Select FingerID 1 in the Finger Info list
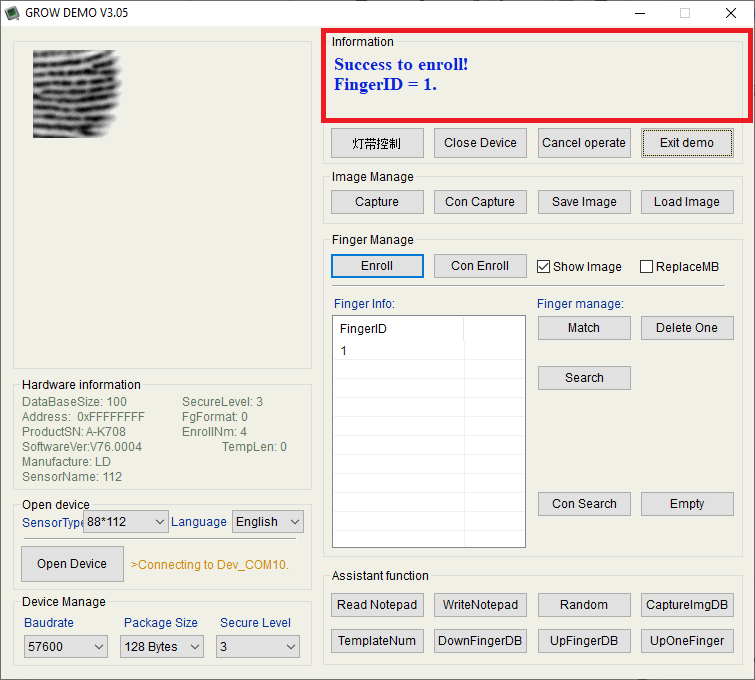This screenshot has width=755, height=680. click(344, 351)
